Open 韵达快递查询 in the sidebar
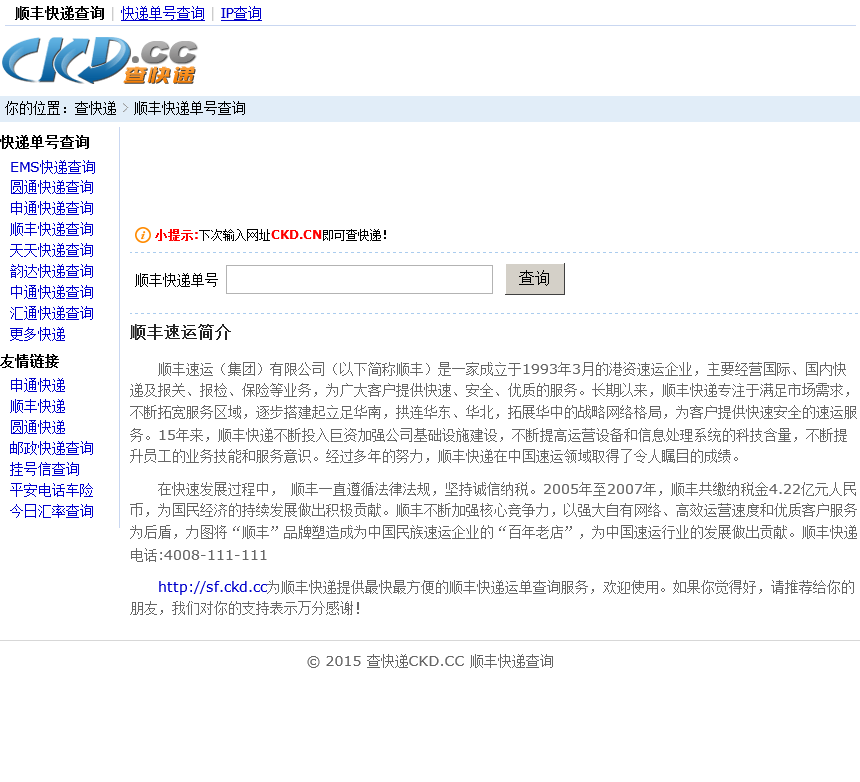Image resolution: width=860 pixels, height=782 pixels. tap(52, 271)
